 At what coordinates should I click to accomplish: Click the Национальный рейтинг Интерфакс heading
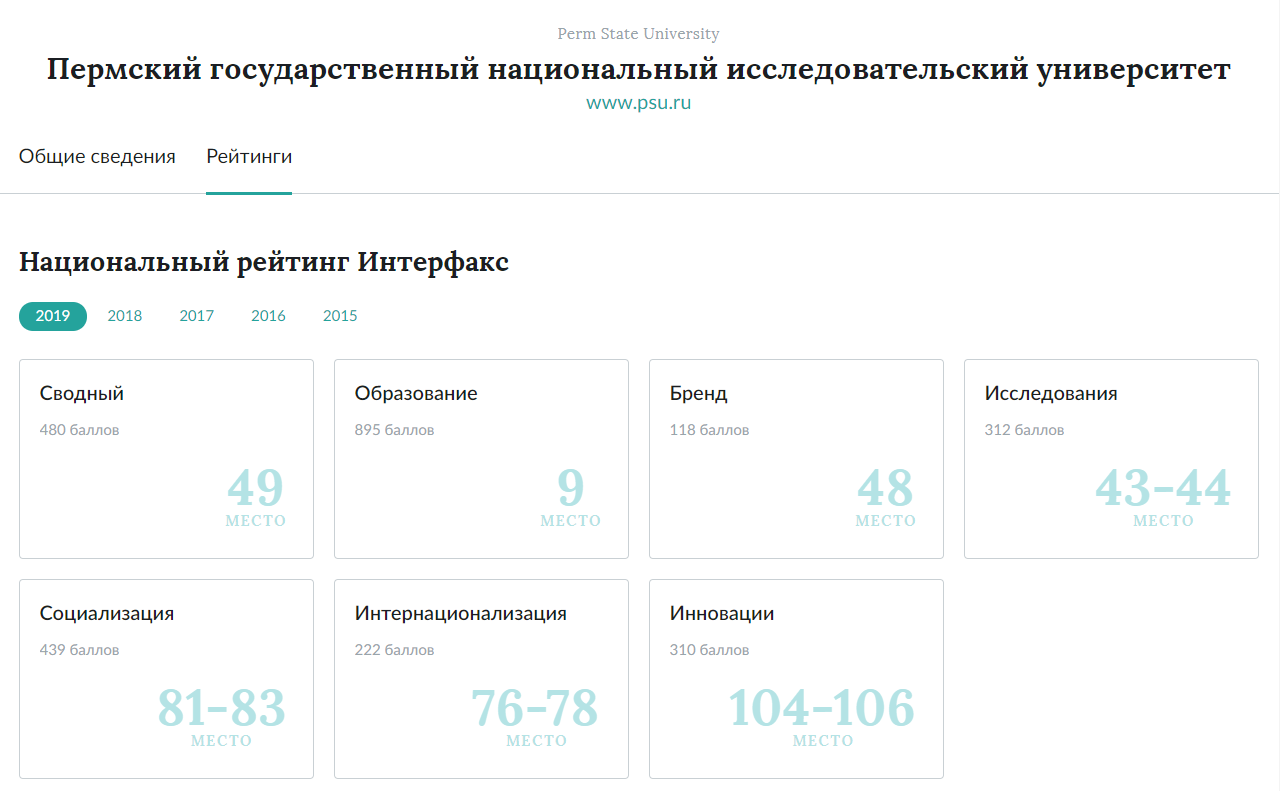click(264, 263)
